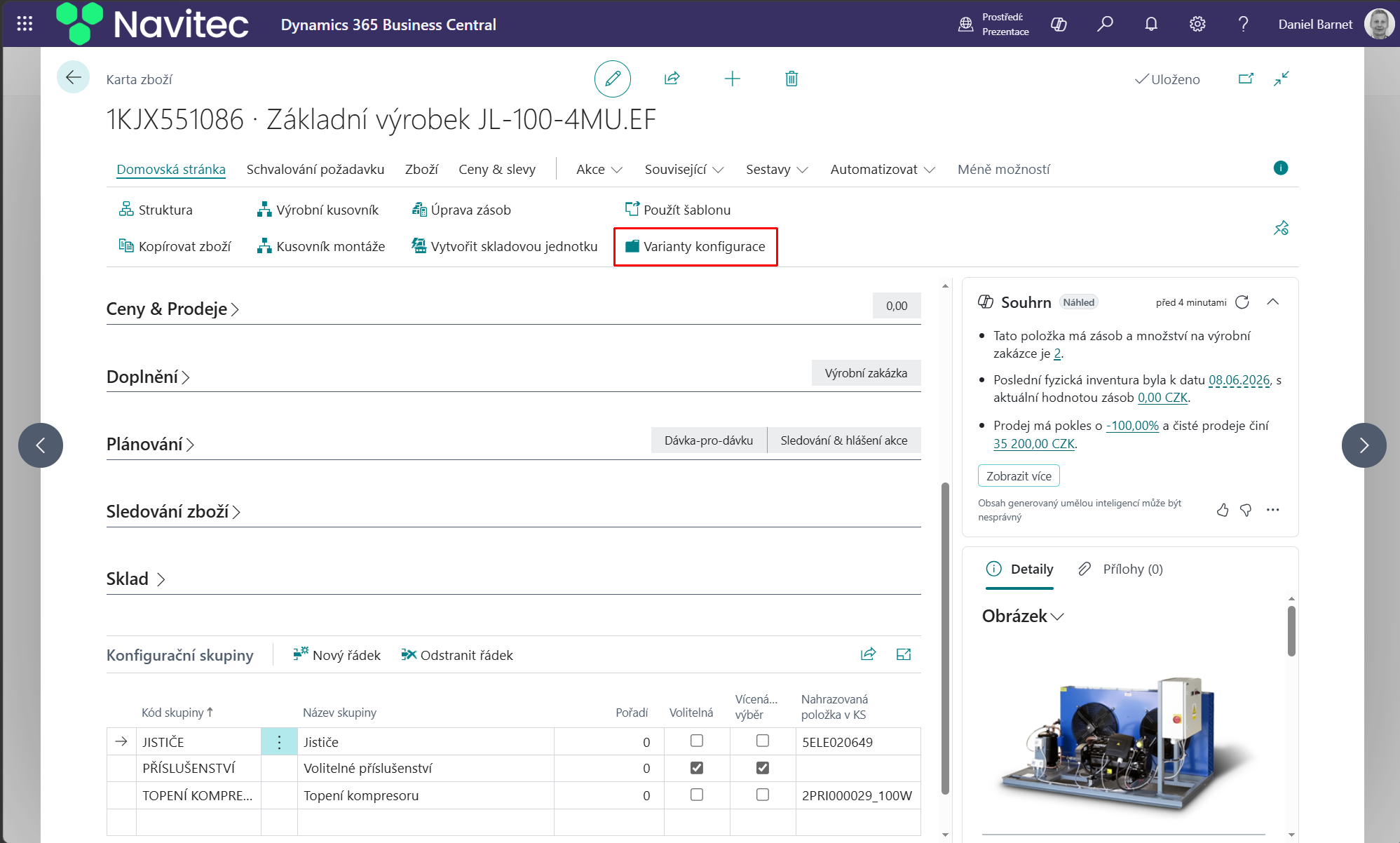The image size is (1400, 843).
Task: Open the Sestavy dropdown menu
Action: pos(777,169)
